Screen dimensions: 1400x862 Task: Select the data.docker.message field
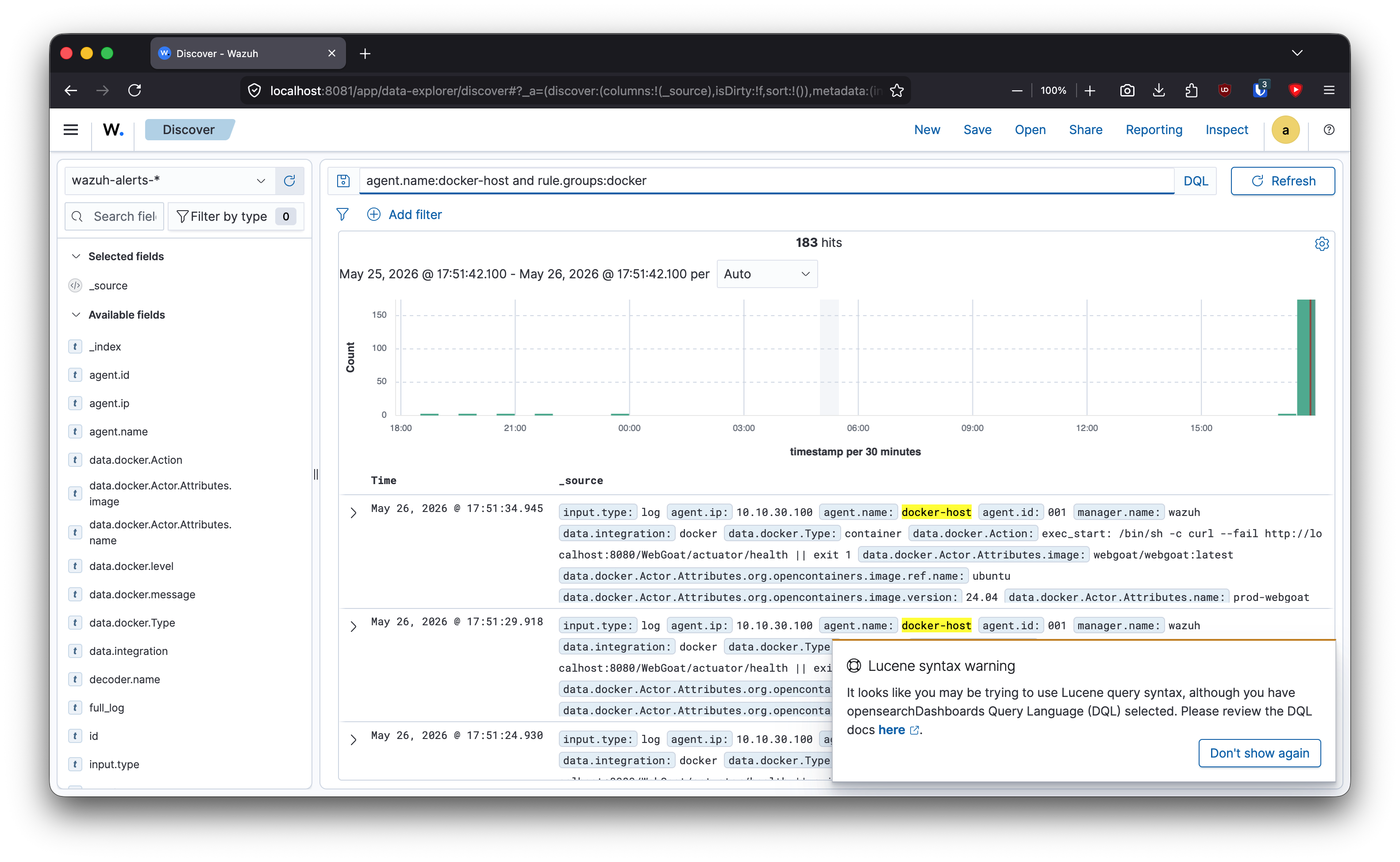click(x=142, y=594)
